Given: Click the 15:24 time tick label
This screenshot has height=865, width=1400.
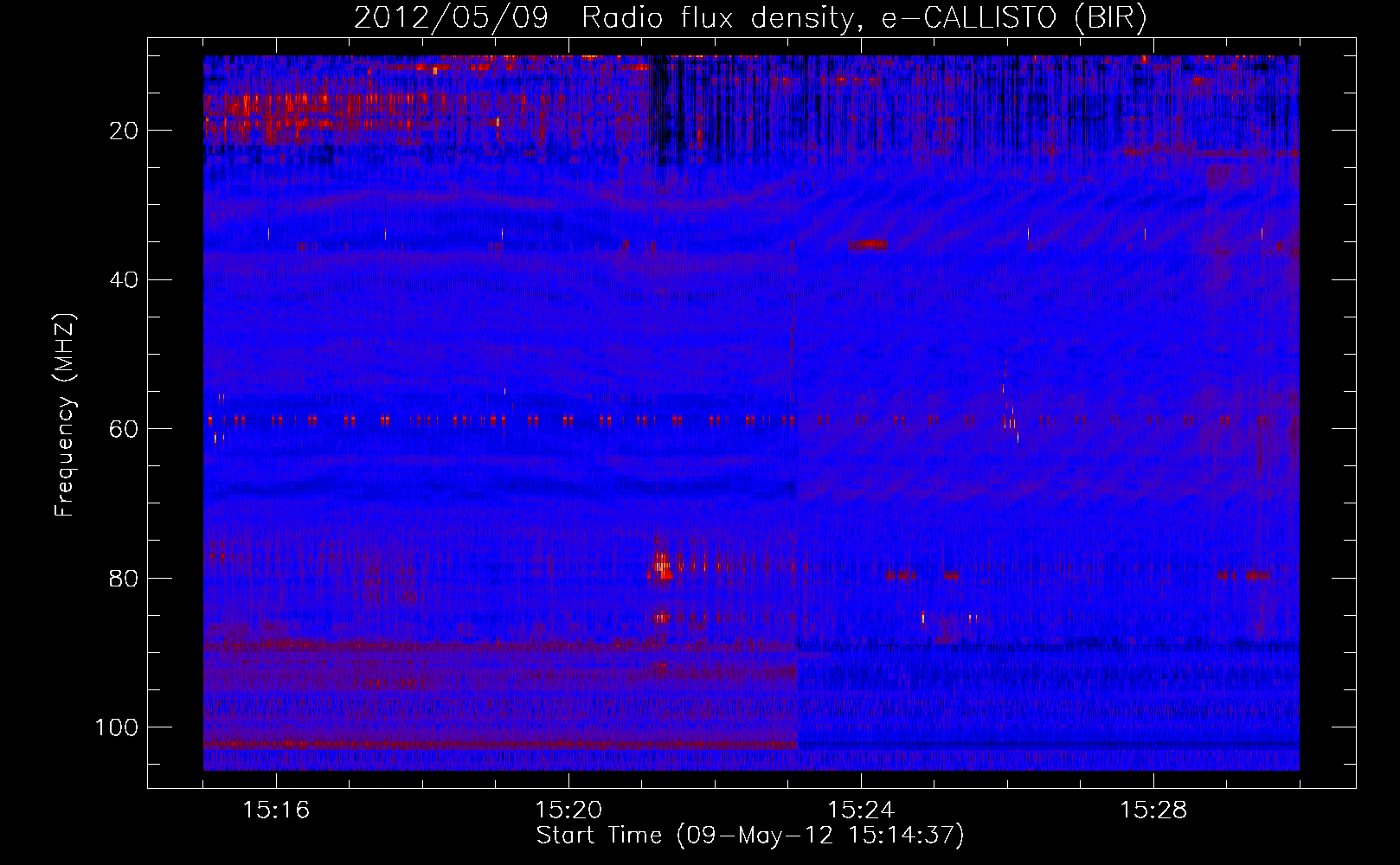Looking at the screenshot, I should 861,811.
